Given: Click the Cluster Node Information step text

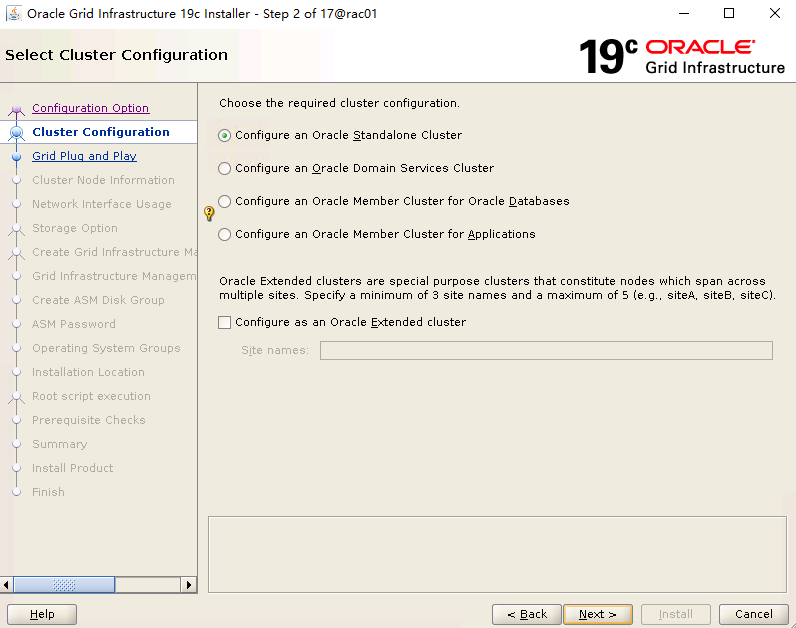Looking at the screenshot, I should tap(103, 180).
